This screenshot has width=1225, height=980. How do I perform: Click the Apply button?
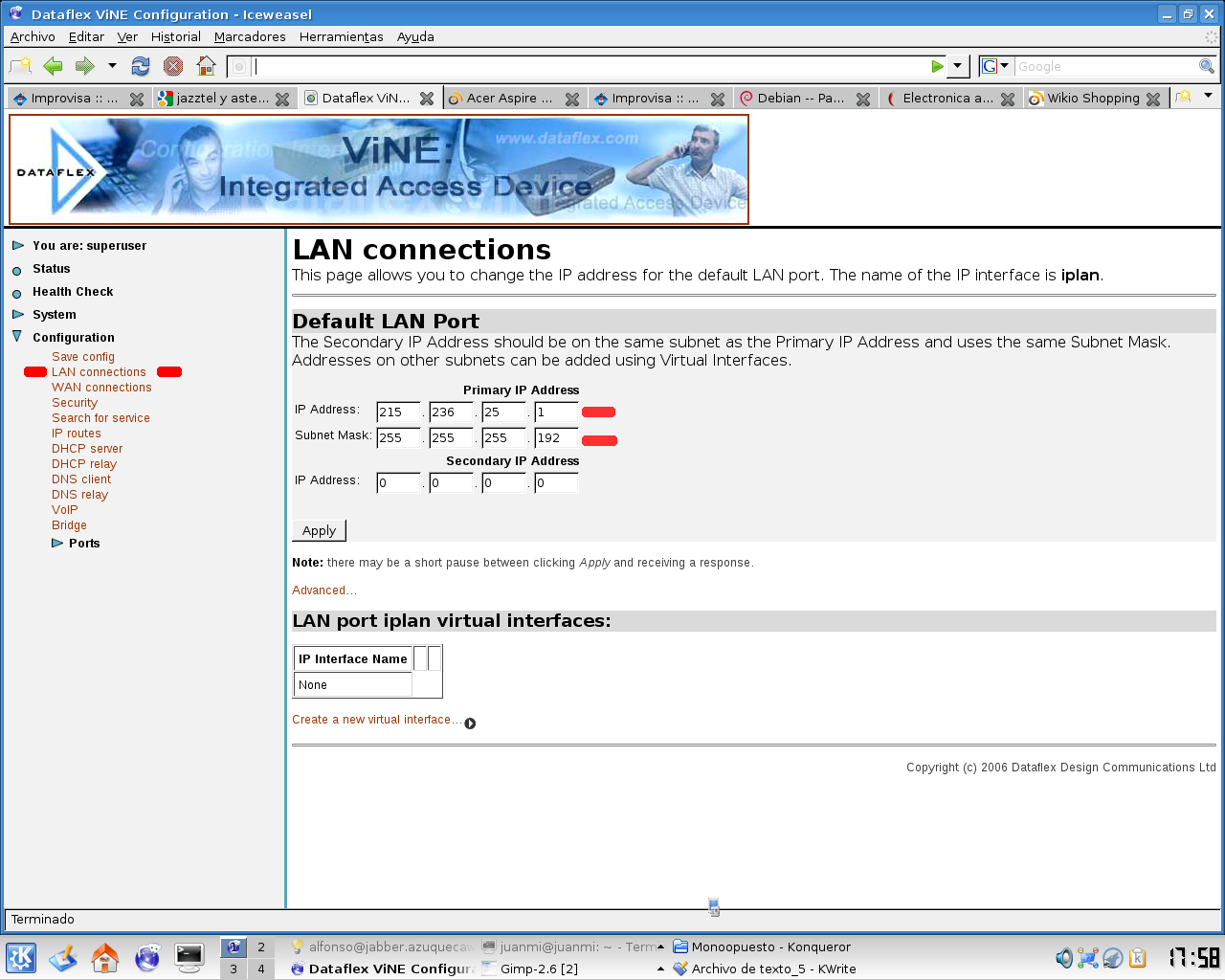pyautogui.click(x=319, y=530)
